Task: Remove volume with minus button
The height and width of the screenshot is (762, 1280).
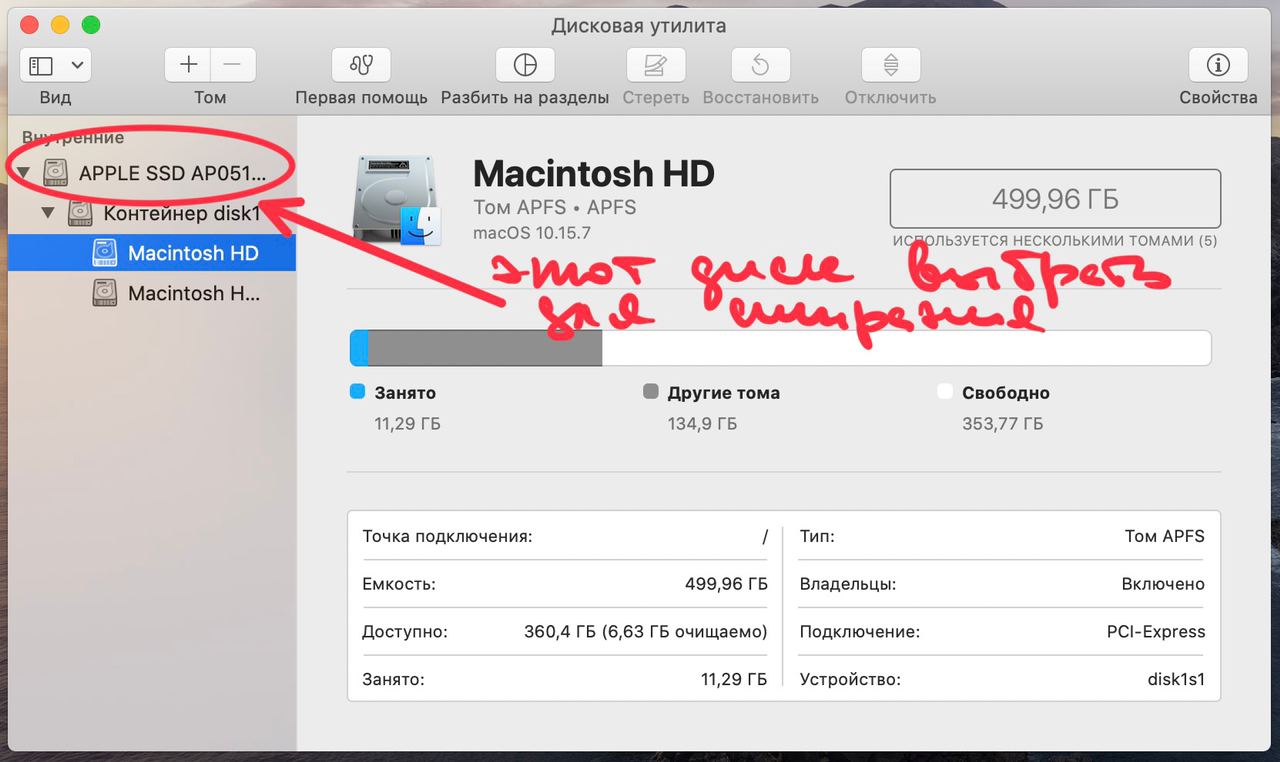Action: [x=233, y=66]
